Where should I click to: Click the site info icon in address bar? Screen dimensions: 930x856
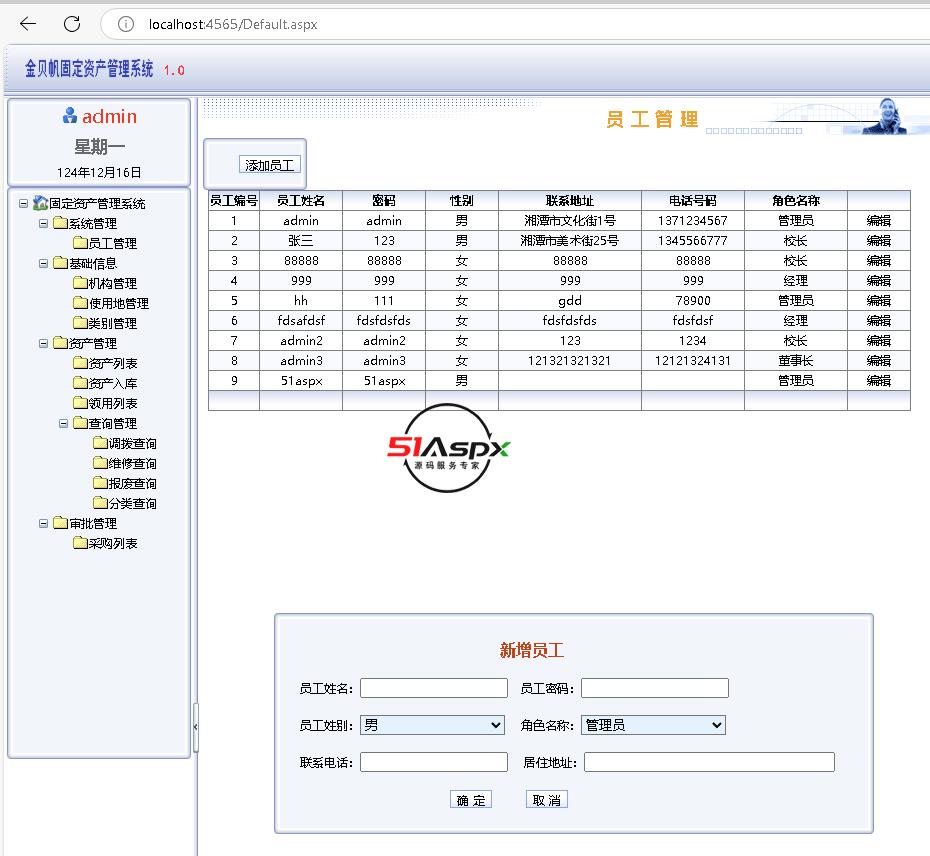(x=126, y=24)
